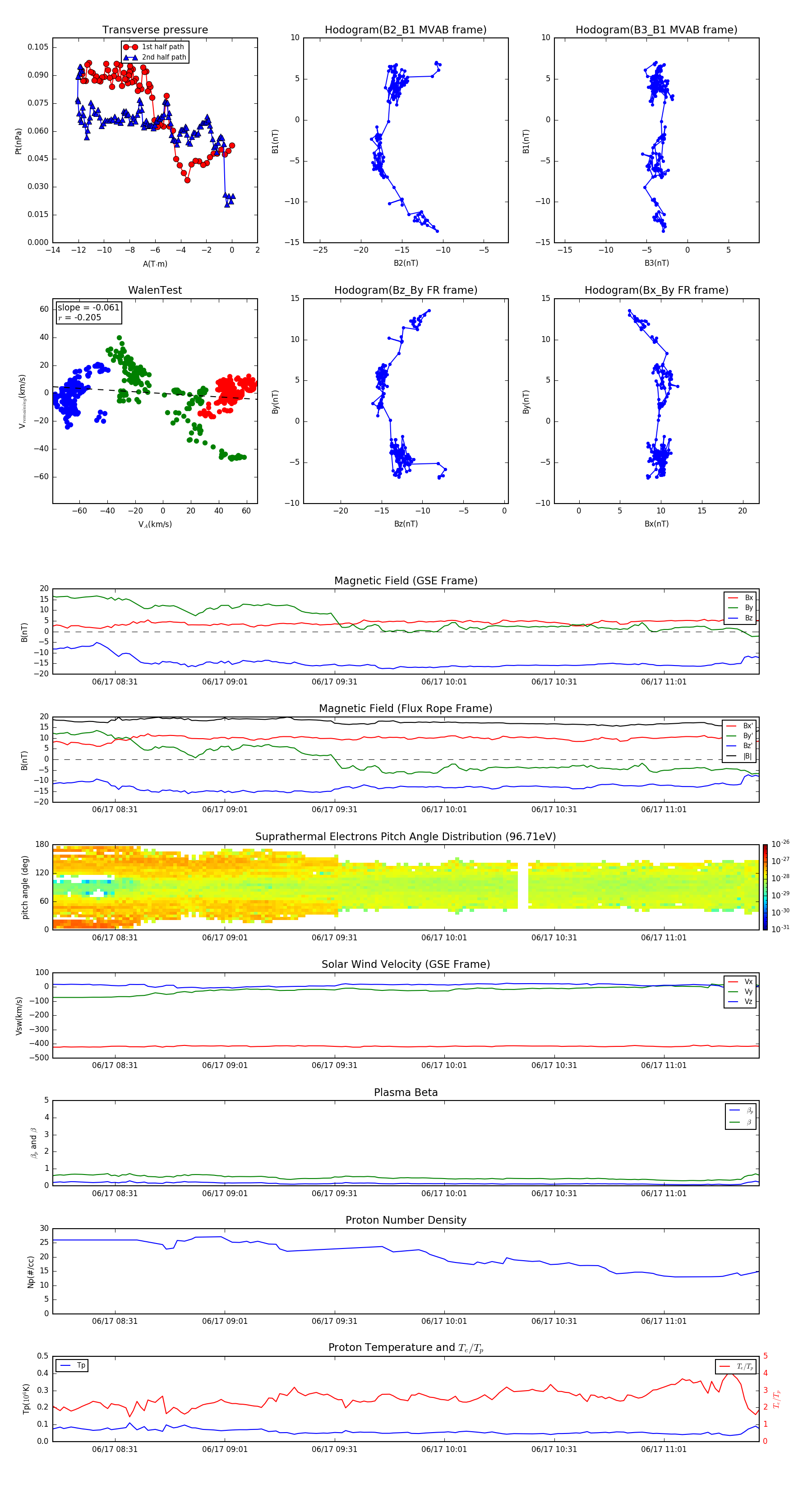This screenshot has height=1489, width=812.
Task: Click 'By' in GSE magnetic field legend
Action: pyautogui.click(x=741, y=607)
